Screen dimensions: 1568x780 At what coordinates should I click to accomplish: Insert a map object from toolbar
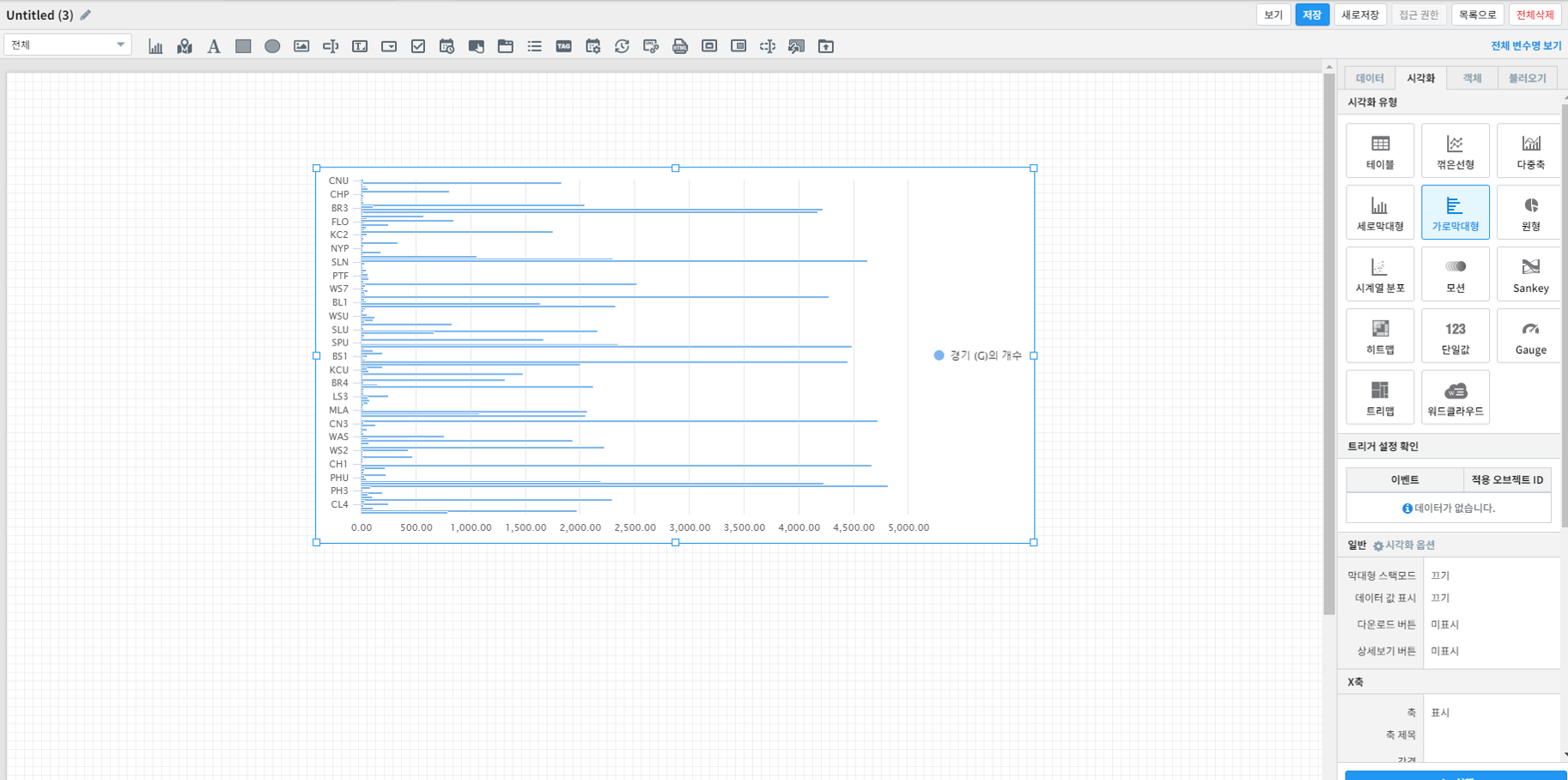(x=185, y=46)
